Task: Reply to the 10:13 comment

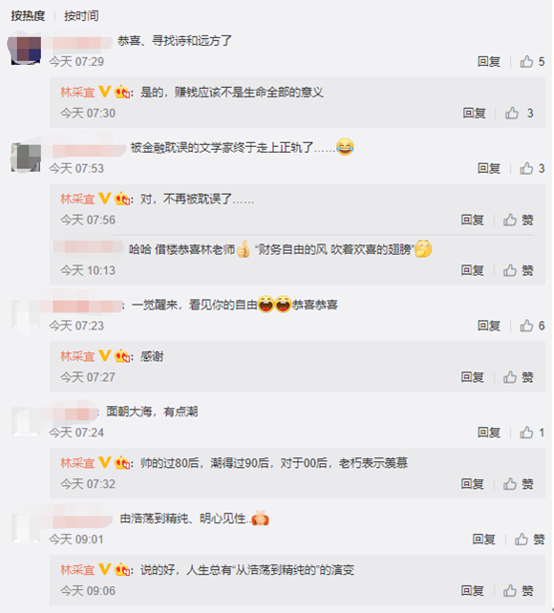Action: click(472, 270)
